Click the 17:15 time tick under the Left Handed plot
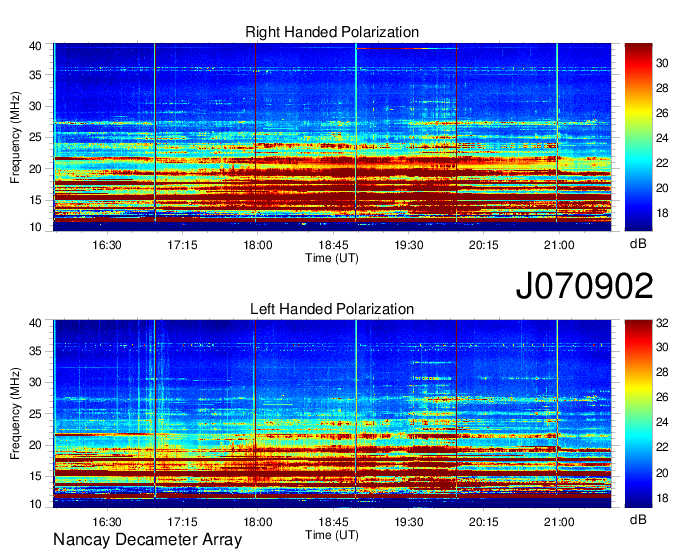 (182, 522)
